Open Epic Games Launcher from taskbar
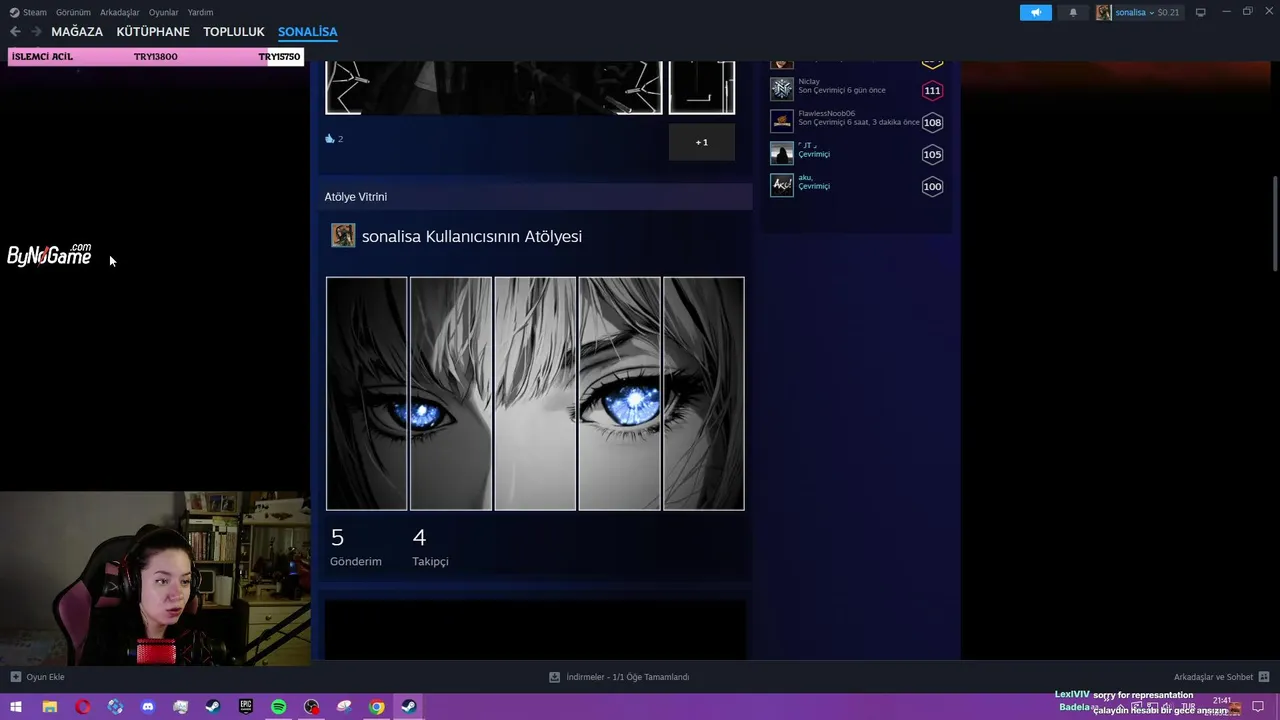The height and width of the screenshot is (720, 1280). tap(246, 707)
